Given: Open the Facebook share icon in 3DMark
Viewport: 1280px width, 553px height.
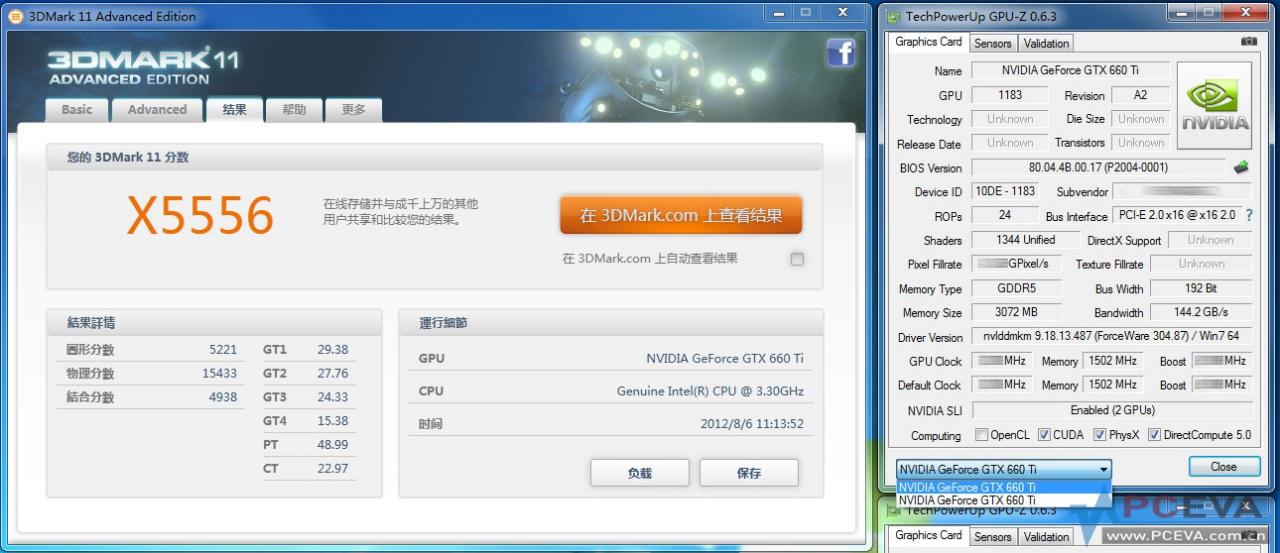Looking at the screenshot, I should tap(841, 54).
